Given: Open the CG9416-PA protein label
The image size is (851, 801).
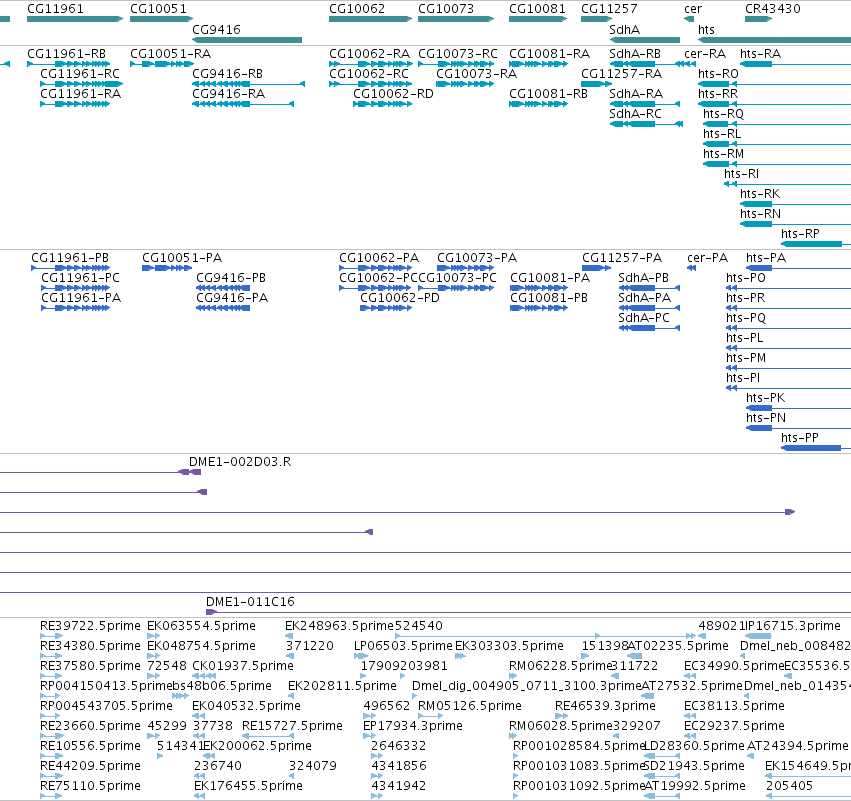Looking at the screenshot, I should [x=232, y=298].
